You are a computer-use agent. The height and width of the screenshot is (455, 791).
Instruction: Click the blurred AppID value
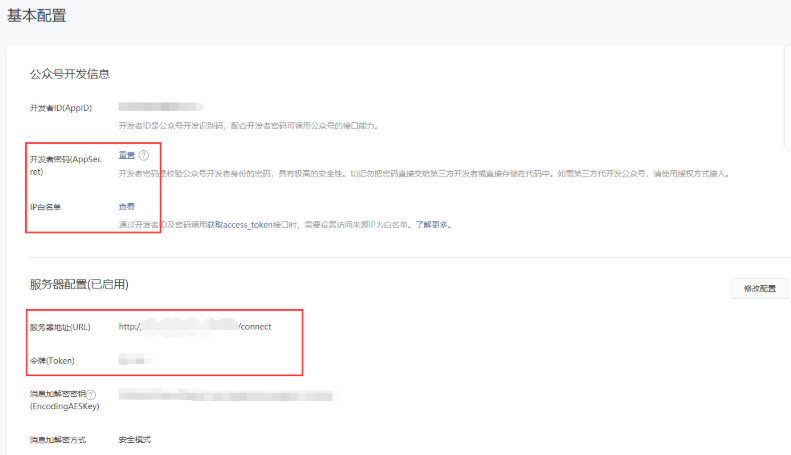pyautogui.click(x=161, y=106)
